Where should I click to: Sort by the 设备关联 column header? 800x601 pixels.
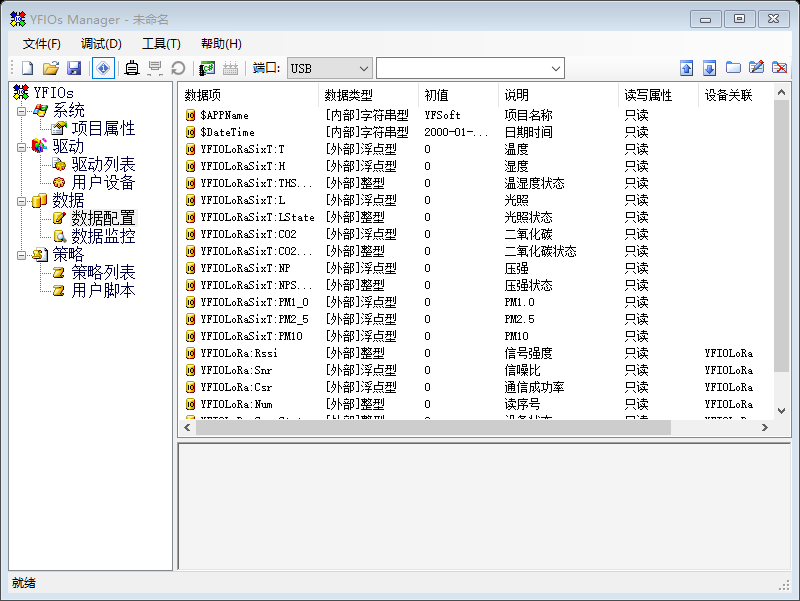(736, 95)
